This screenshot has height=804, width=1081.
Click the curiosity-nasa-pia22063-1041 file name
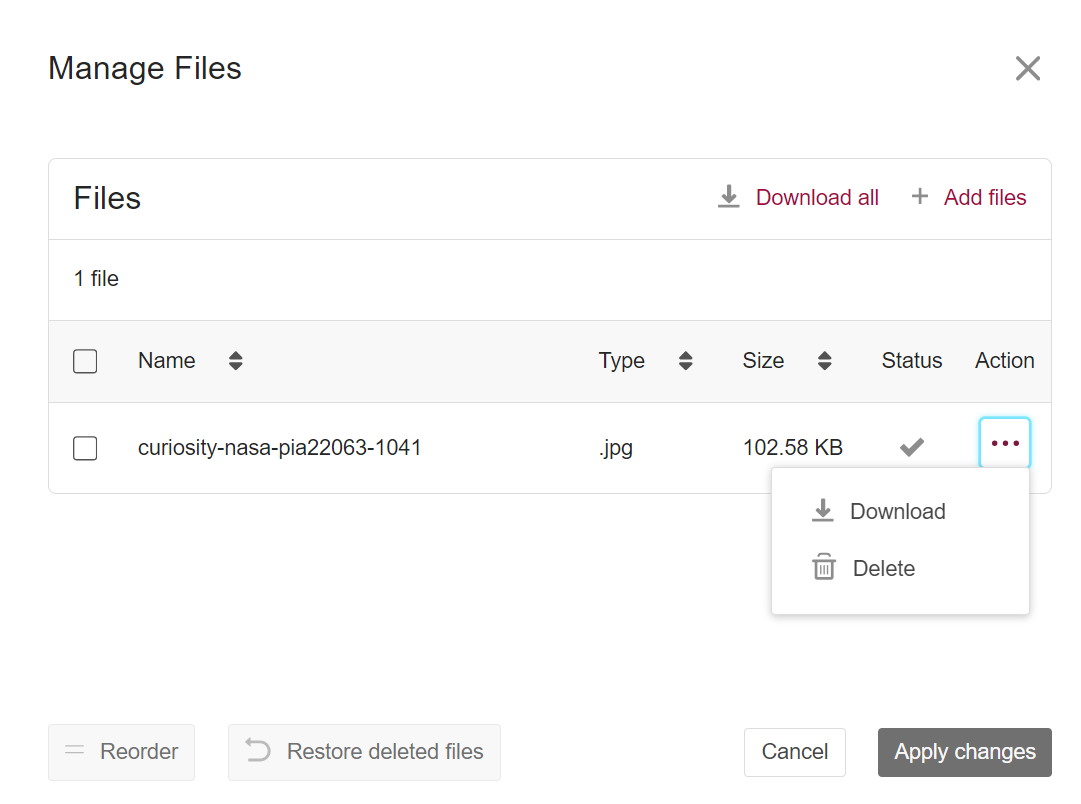coord(279,447)
